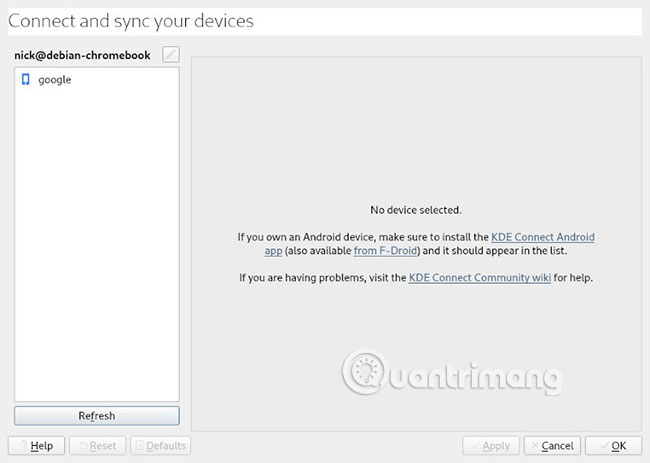
Task: Follow the underlined 'app' link text
Action: (273, 251)
